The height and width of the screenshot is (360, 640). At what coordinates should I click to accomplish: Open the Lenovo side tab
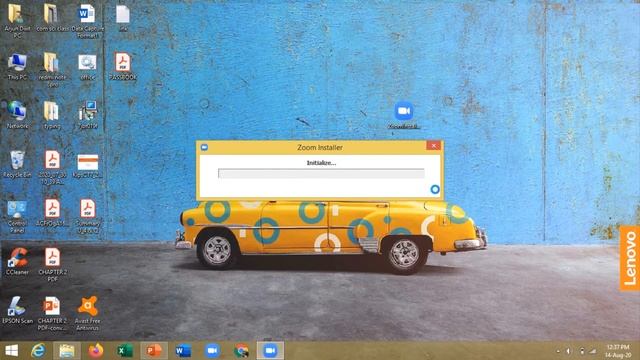pyautogui.click(x=629, y=258)
